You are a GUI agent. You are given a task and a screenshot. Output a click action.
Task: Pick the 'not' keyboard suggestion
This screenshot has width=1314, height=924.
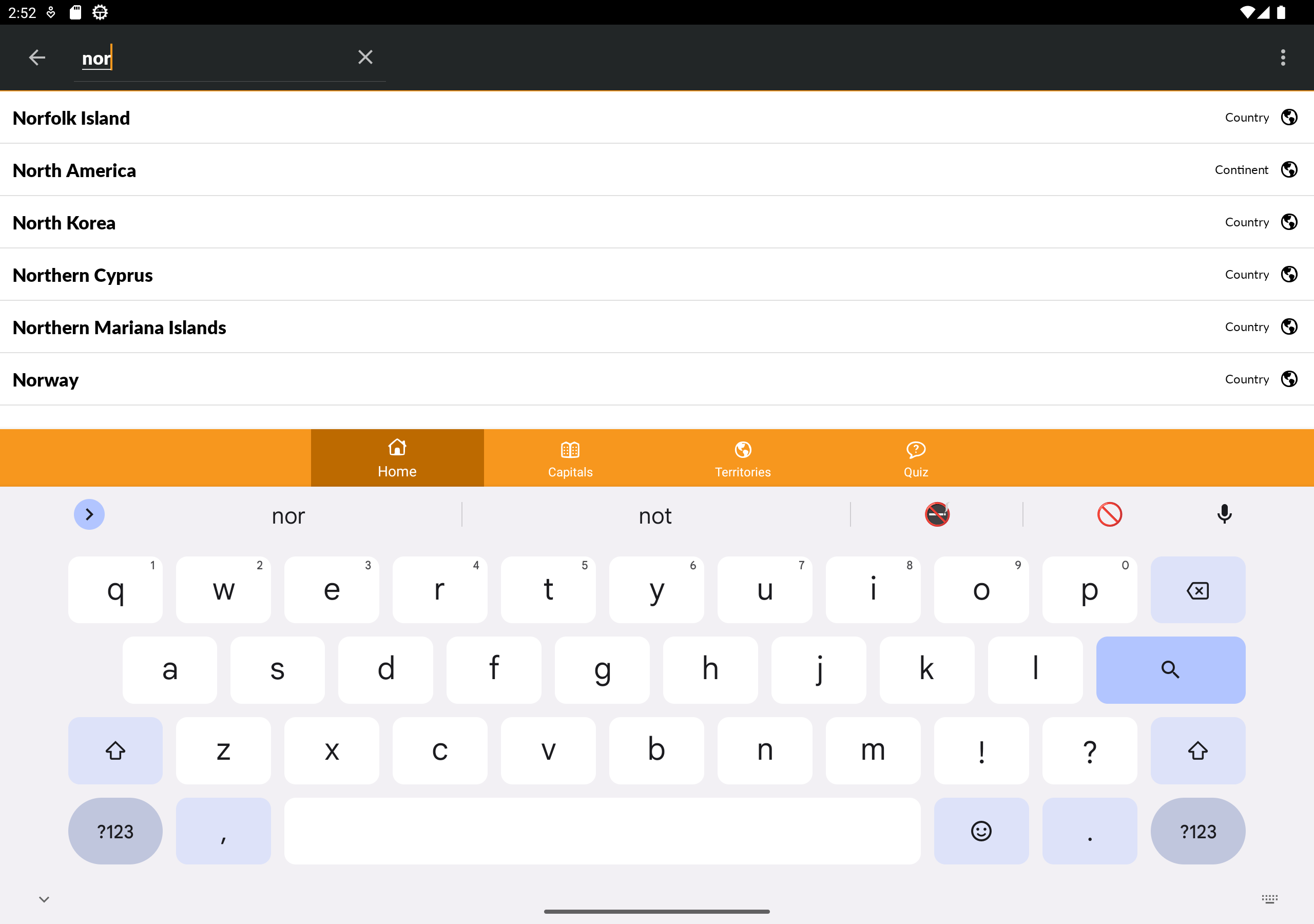pyautogui.click(x=655, y=516)
